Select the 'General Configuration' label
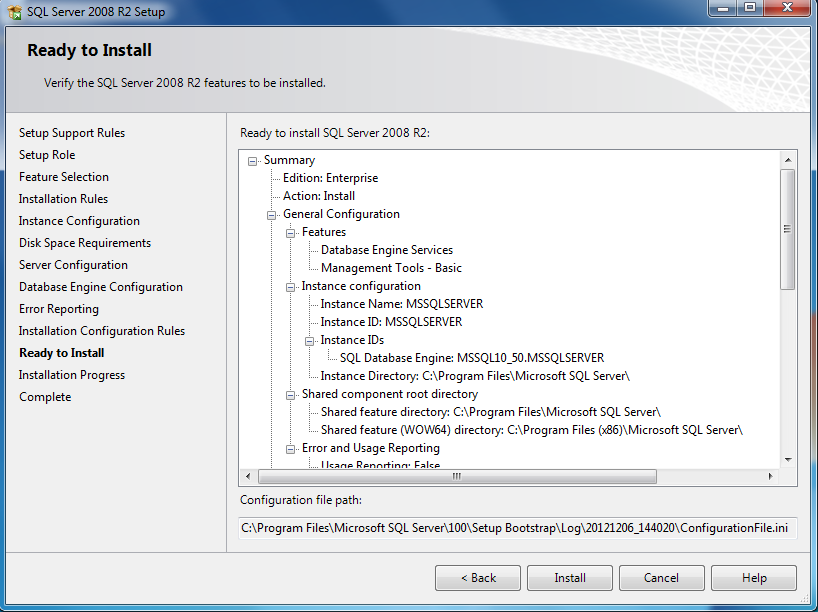 point(341,214)
